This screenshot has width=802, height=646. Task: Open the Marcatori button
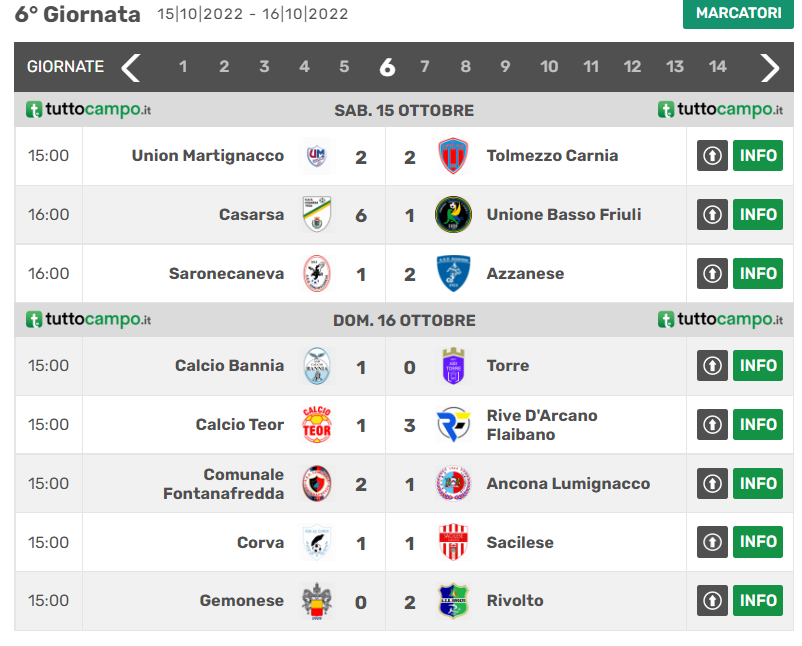pyautogui.click(x=738, y=14)
